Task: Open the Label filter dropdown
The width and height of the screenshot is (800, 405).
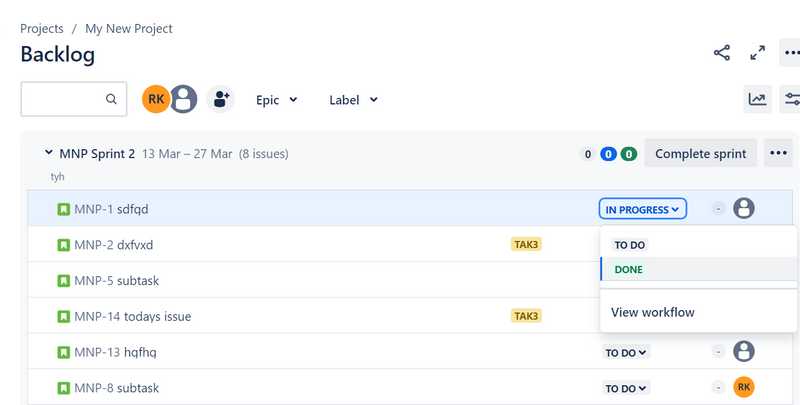Action: 353,100
